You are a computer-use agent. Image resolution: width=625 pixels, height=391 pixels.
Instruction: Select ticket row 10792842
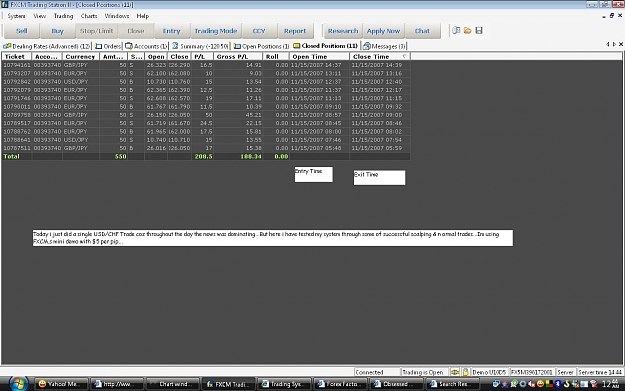click(206, 81)
